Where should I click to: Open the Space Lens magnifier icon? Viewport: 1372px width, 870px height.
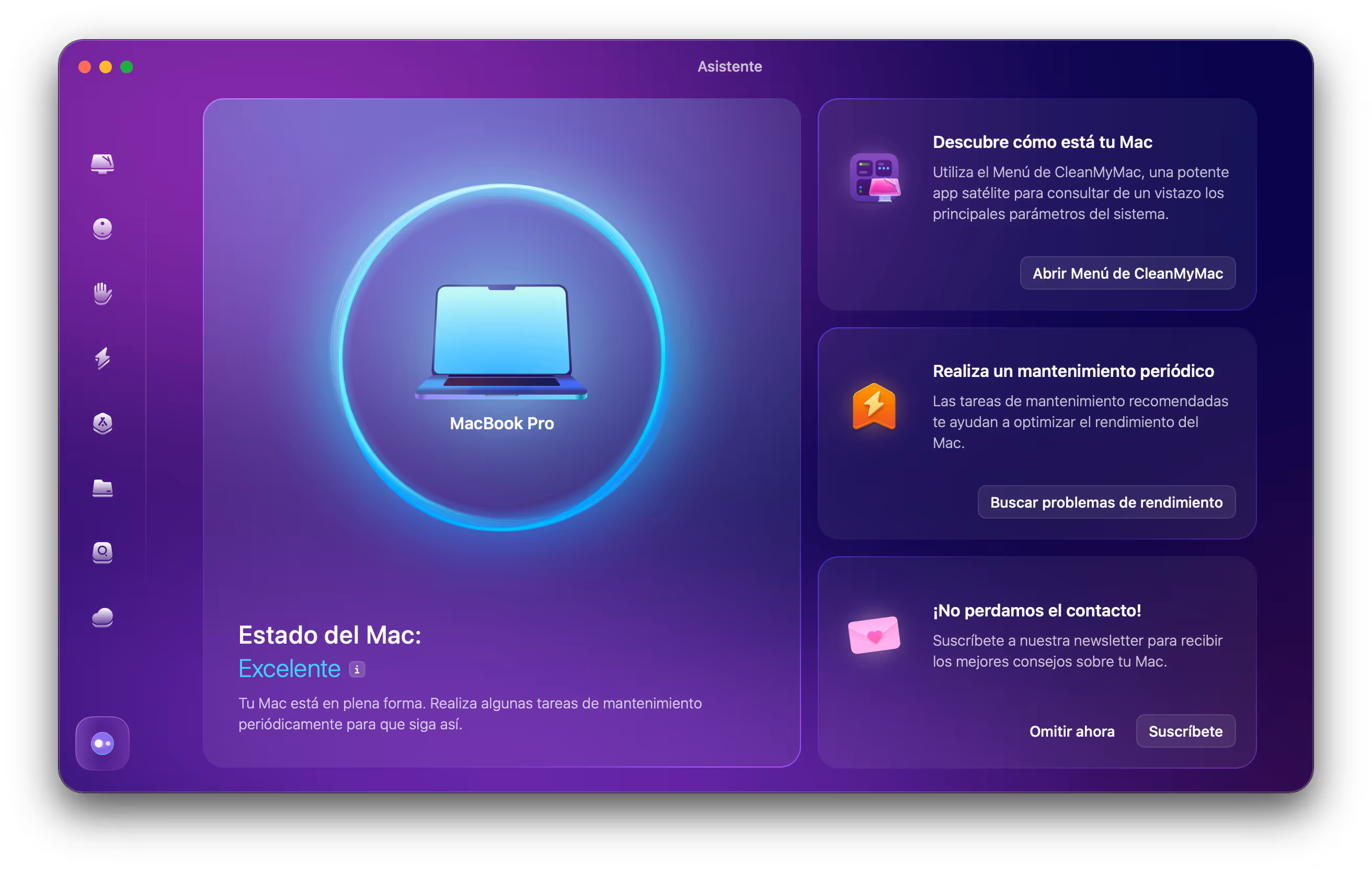tap(102, 553)
